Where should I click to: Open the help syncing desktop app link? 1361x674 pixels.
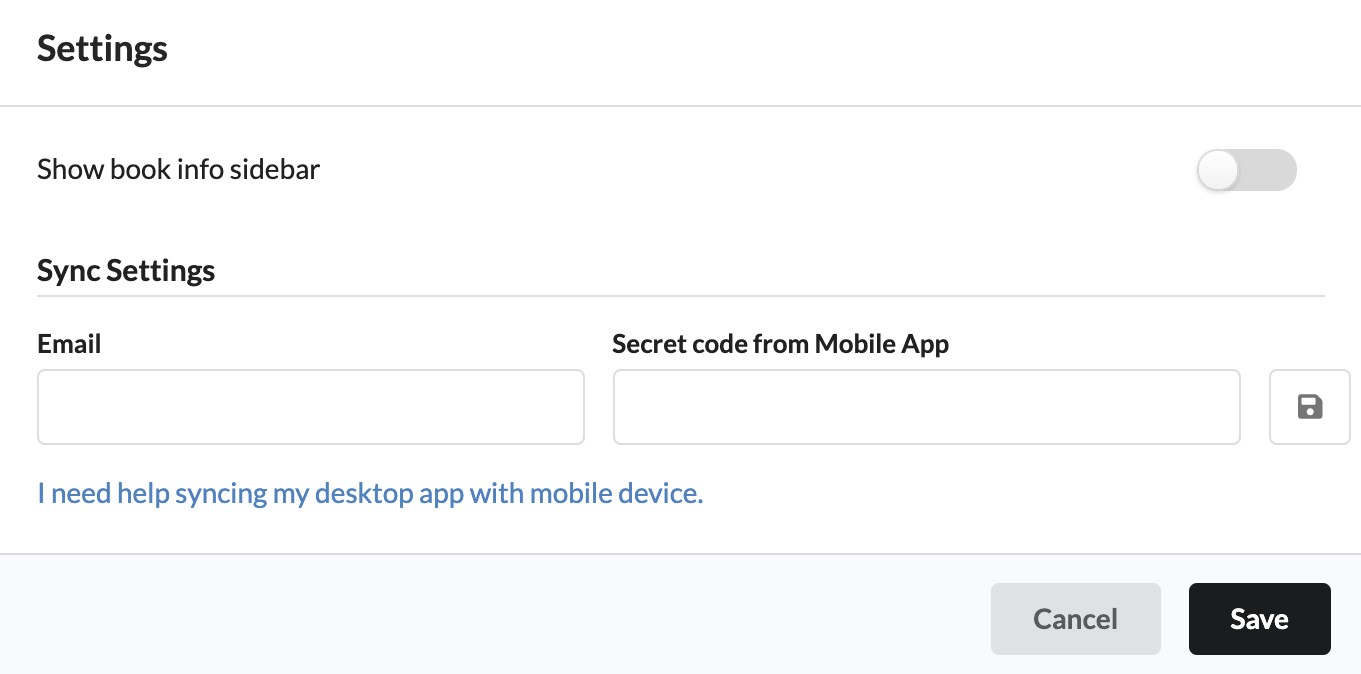370,493
